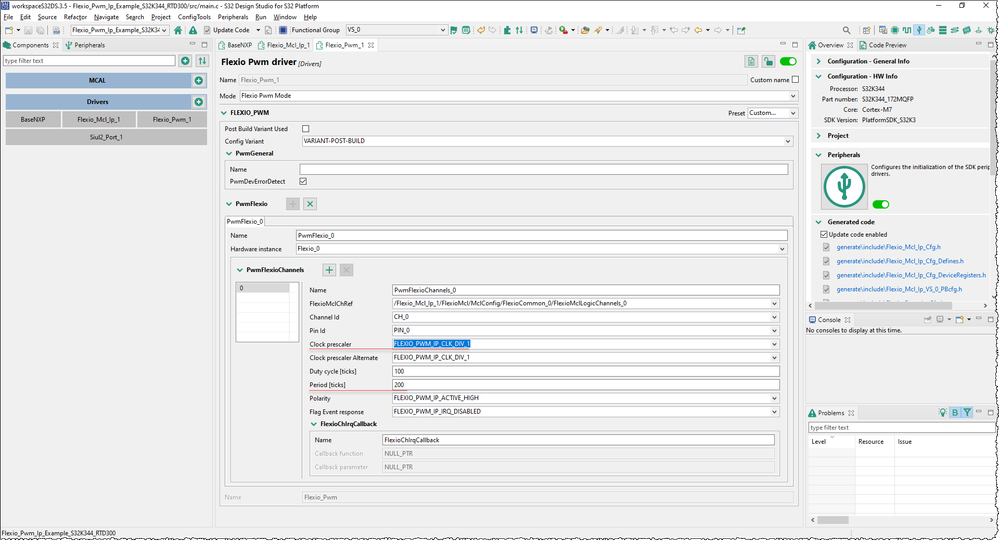The height and width of the screenshot is (541, 999).
Task: Switch to the Flexio_Mcl_Ip_1 editor tab
Action: [x=284, y=45]
